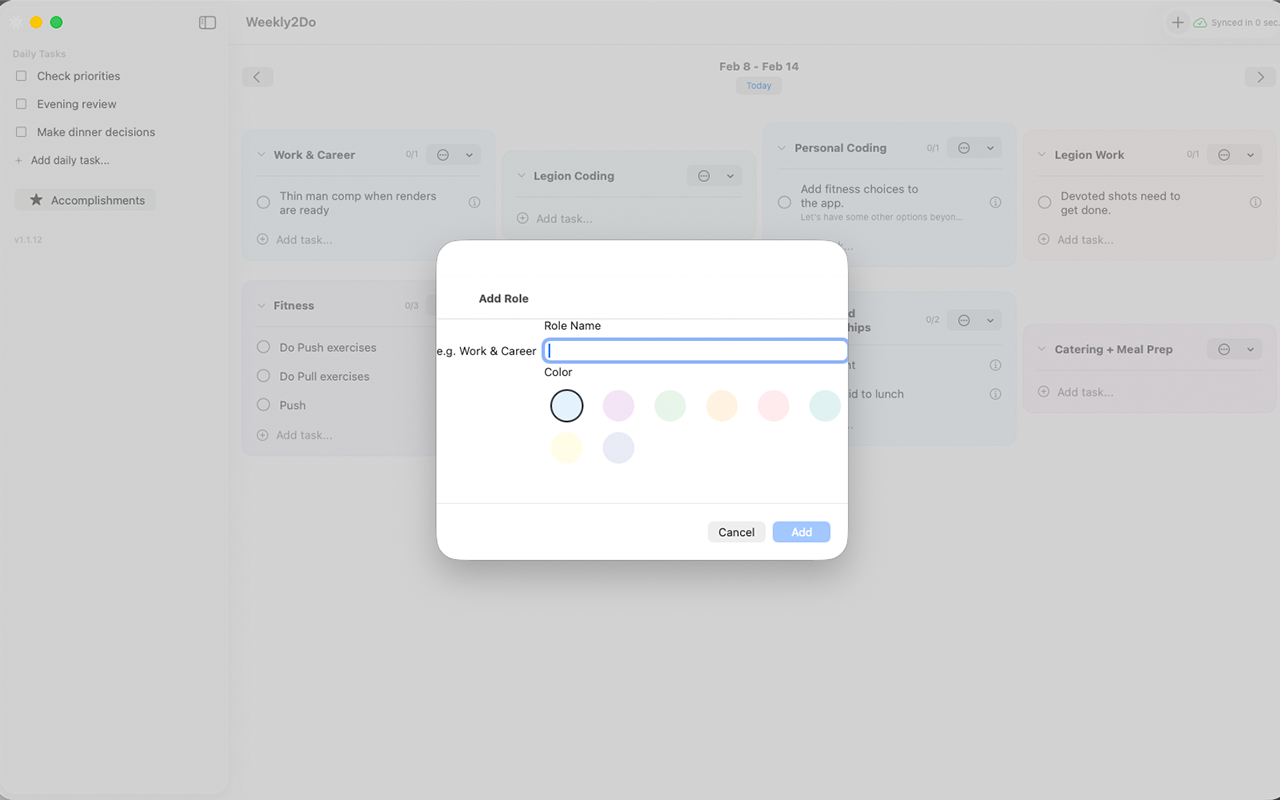Check the Check priorities daily task

(21, 76)
